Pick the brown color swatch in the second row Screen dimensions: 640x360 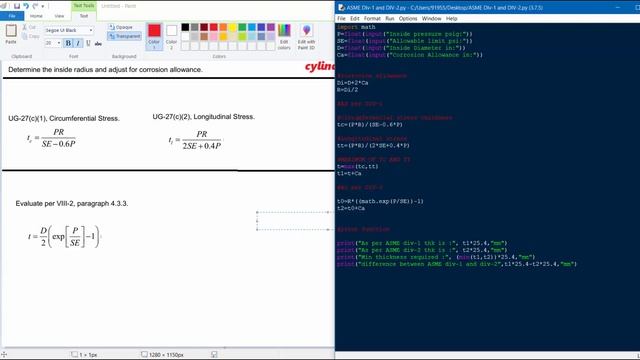tap(204, 37)
